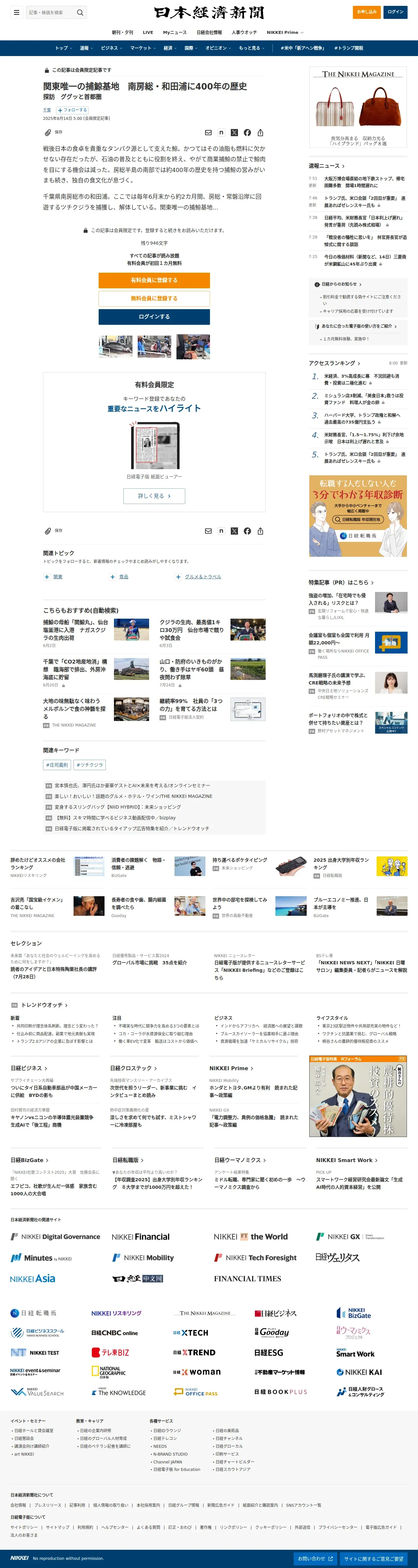Open the Myニュース tab

(x=174, y=32)
